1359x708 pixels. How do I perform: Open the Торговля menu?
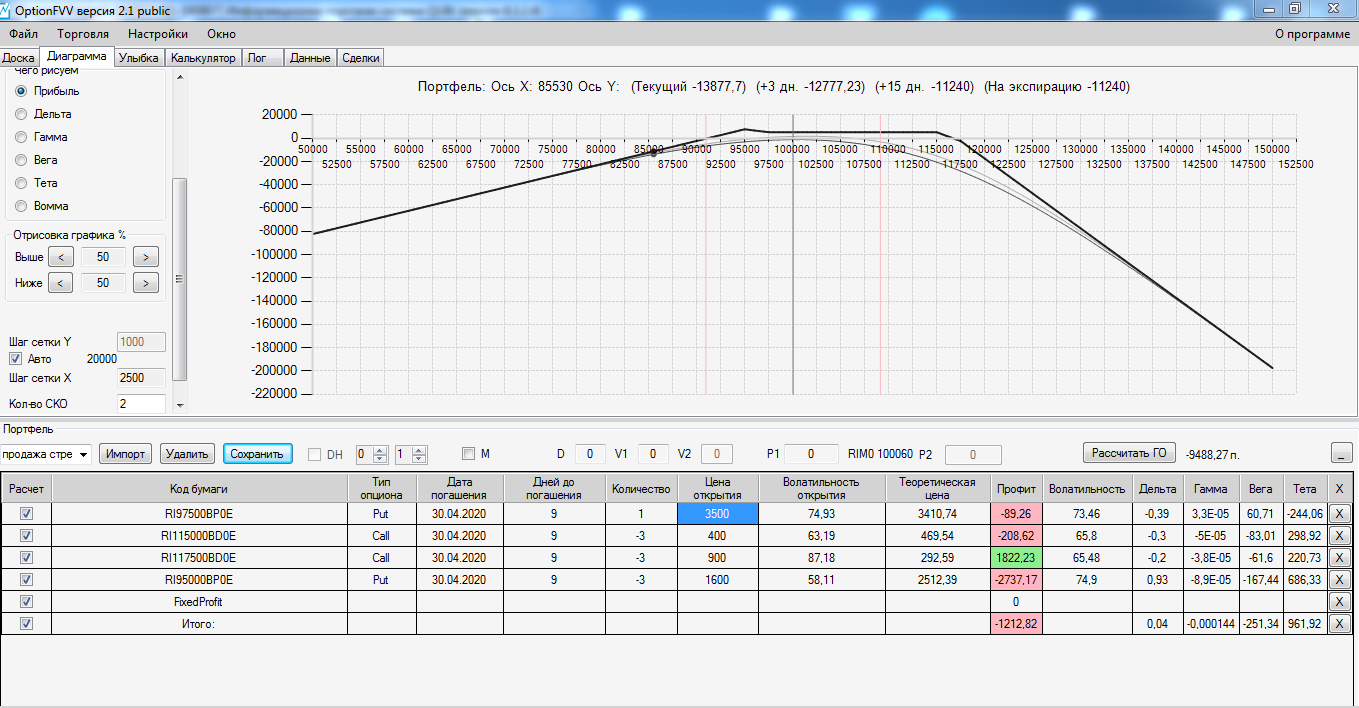(x=83, y=34)
